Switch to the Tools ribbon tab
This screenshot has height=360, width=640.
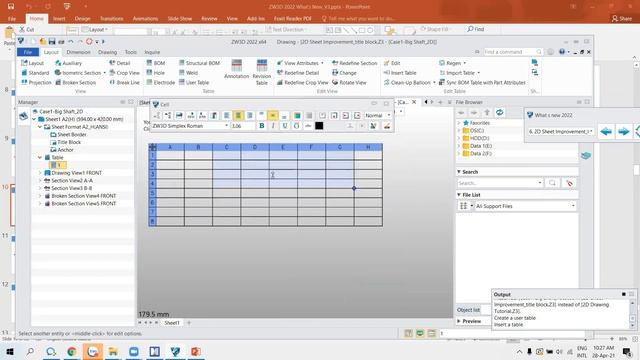coord(131,52)
